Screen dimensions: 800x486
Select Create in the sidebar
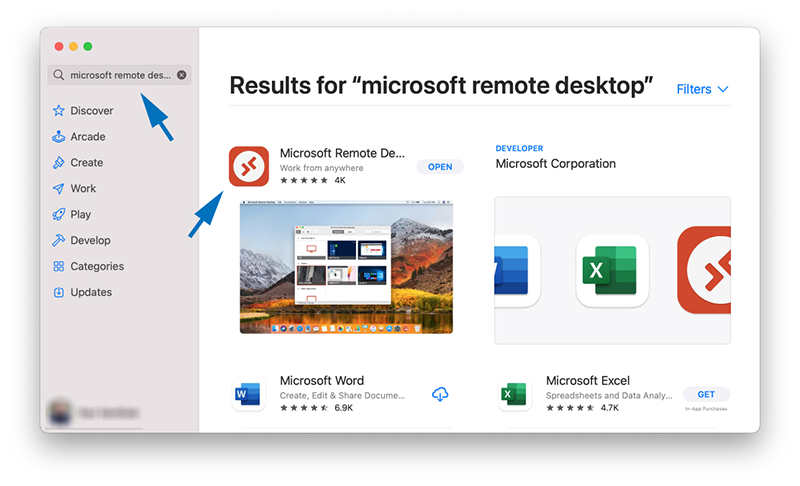[86, 163]
